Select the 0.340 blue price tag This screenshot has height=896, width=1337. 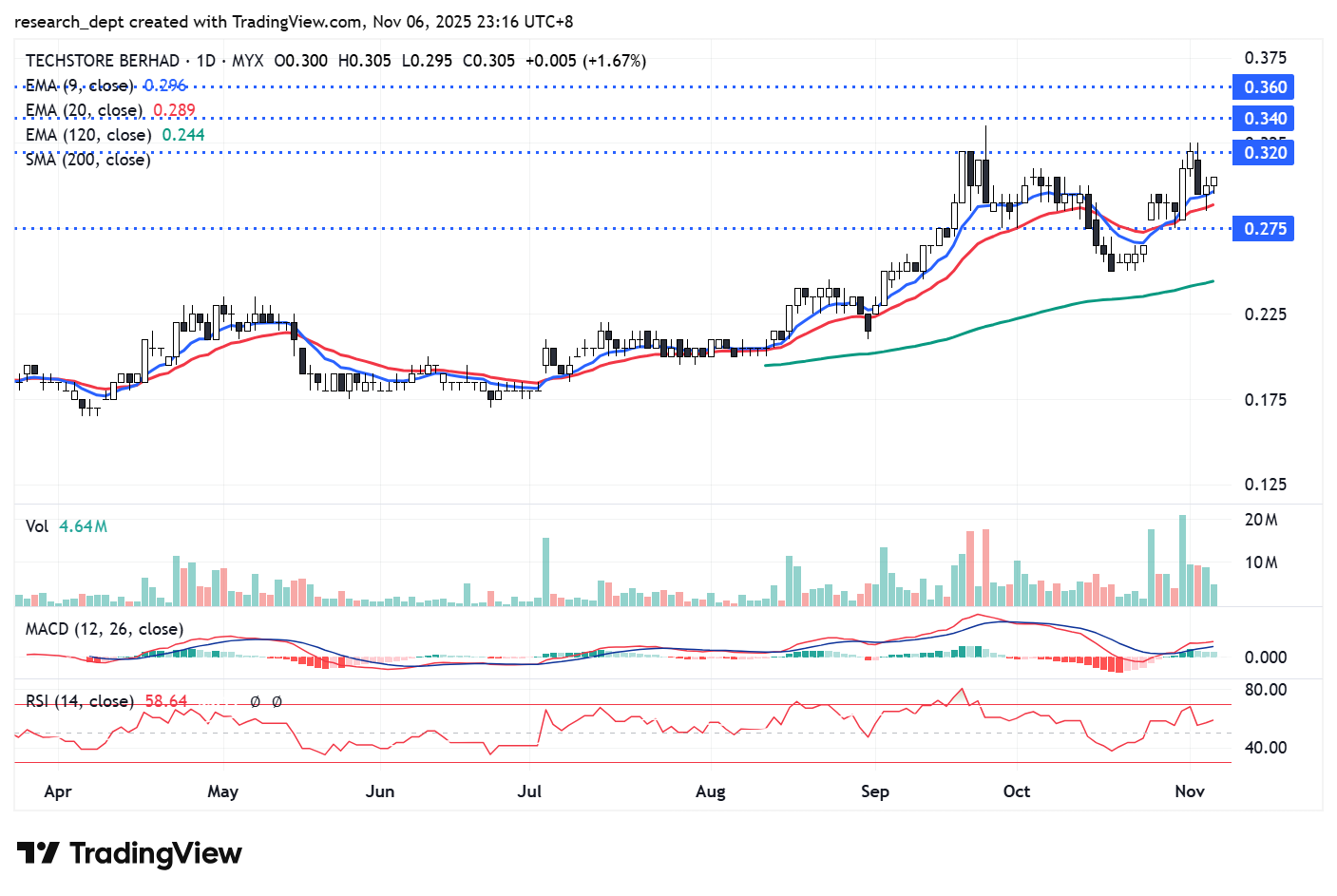(1264, 119)
